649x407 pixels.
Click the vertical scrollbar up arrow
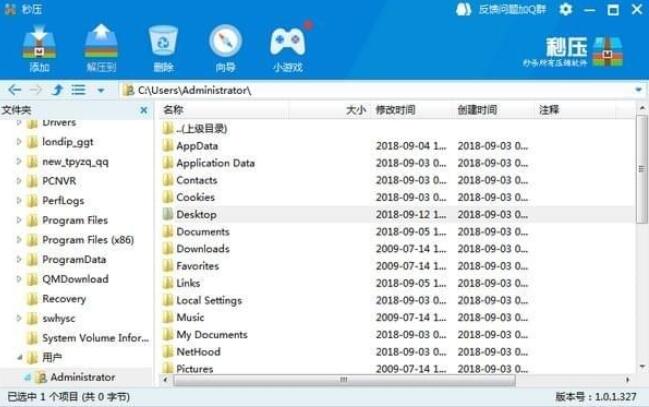point(642,108)
